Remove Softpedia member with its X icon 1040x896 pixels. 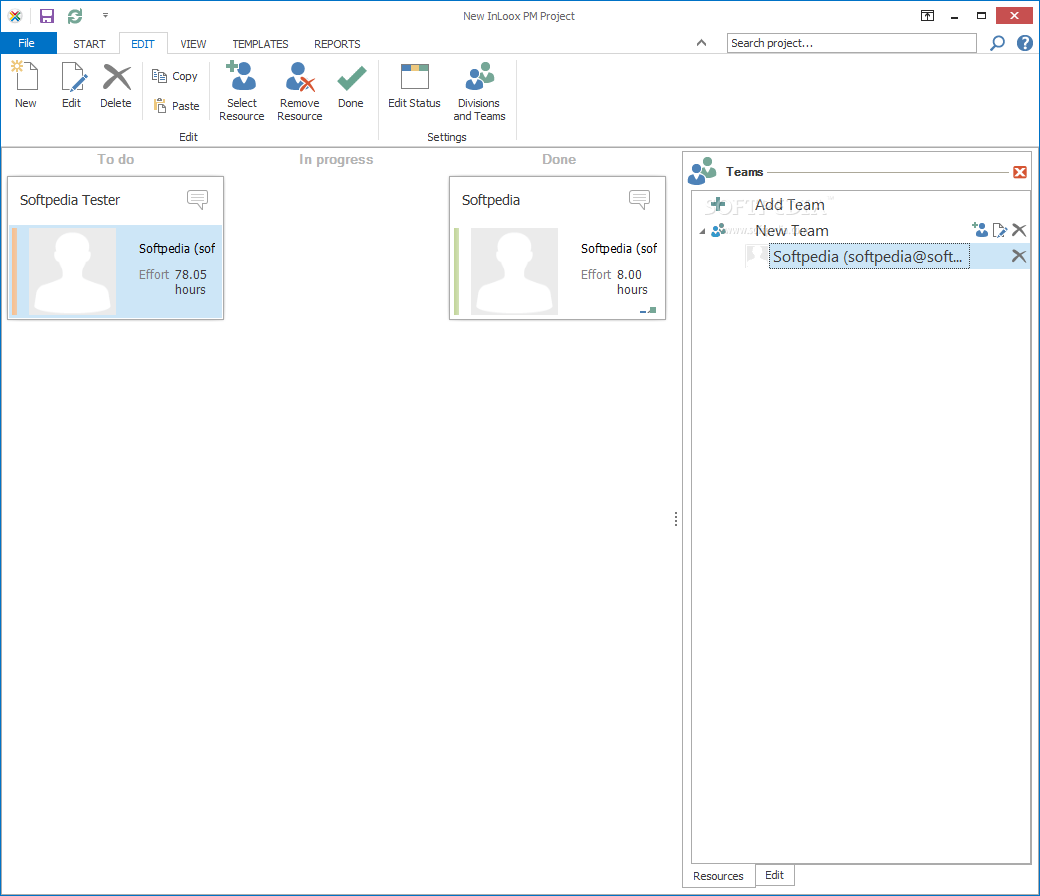pos(1019,256)
